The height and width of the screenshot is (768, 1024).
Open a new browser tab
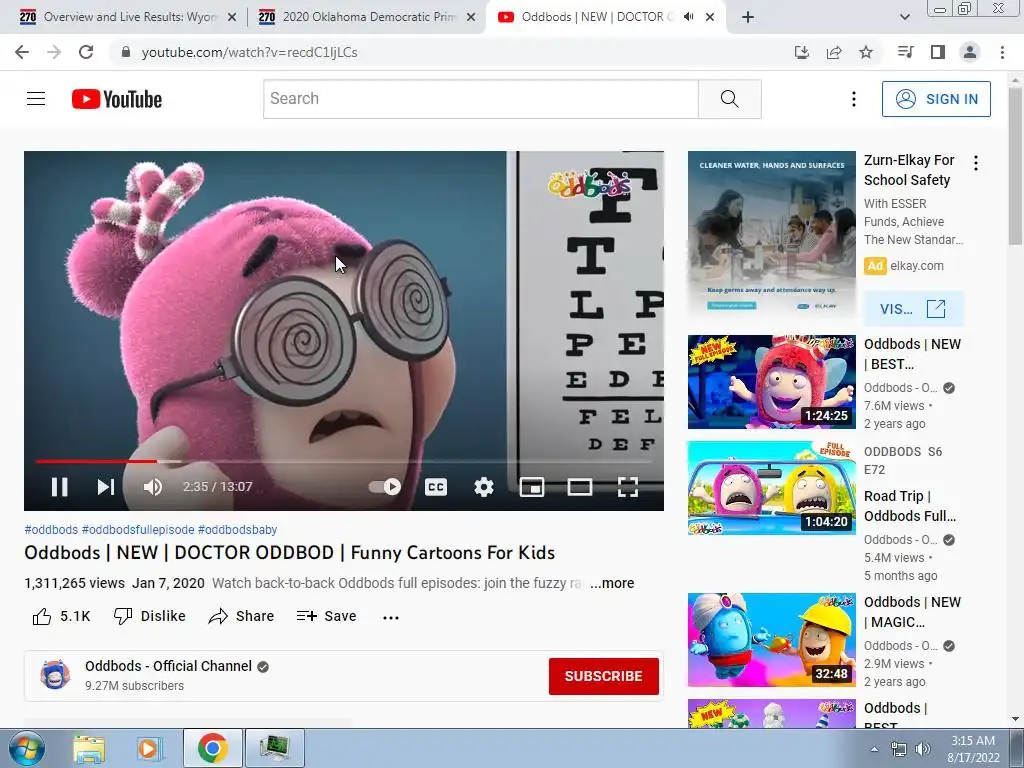tap(748, 18)
